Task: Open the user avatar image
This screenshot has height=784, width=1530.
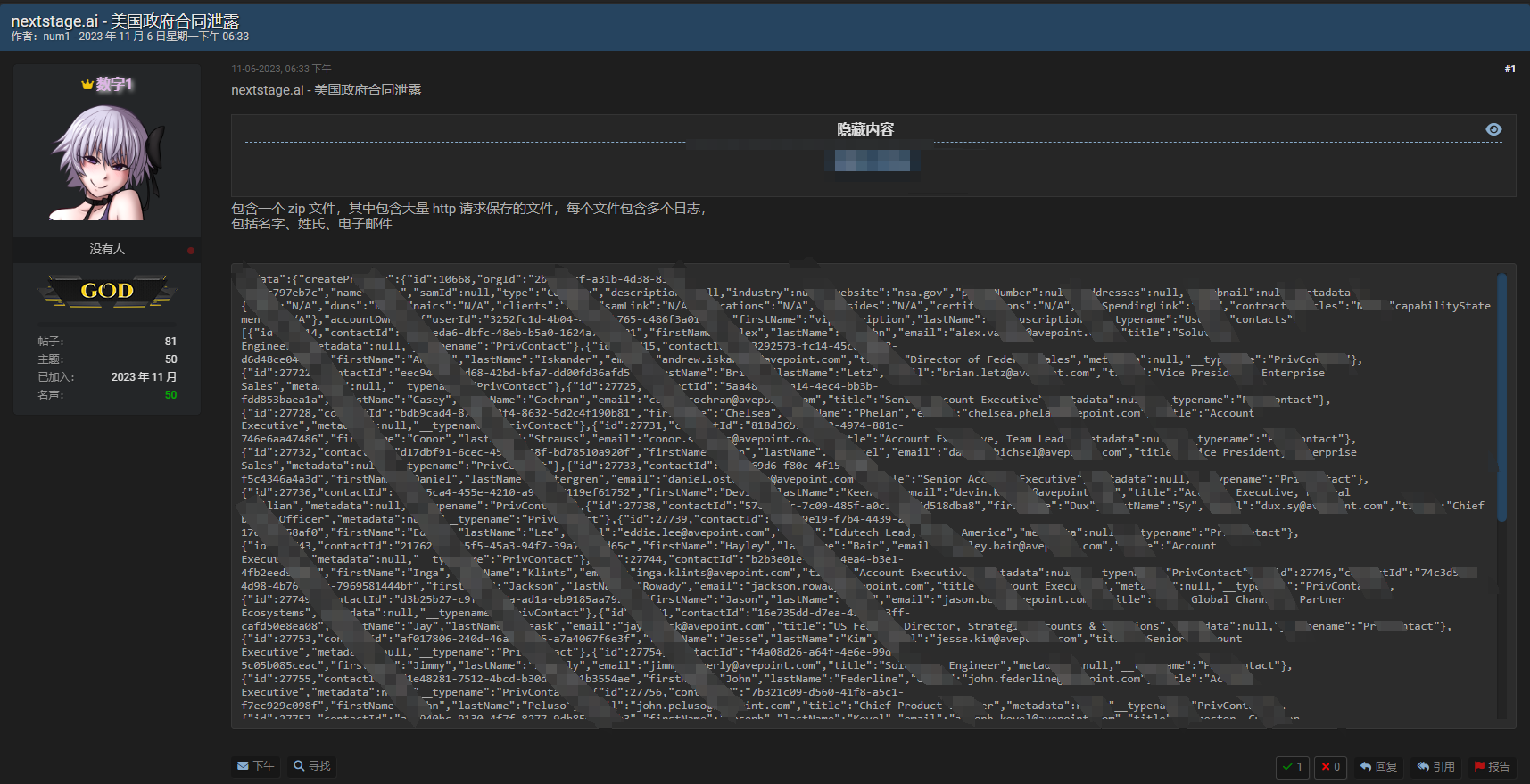Action: 107,163
